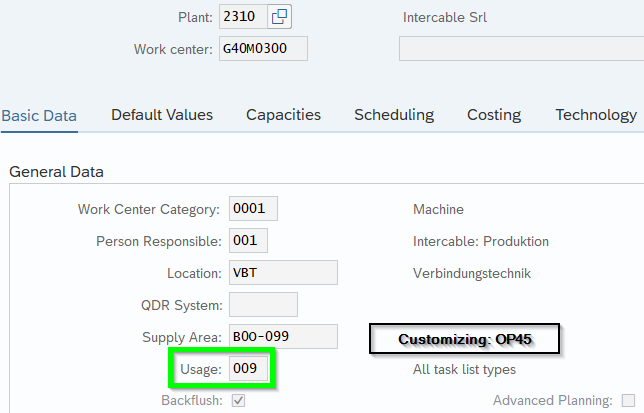
Task: Focus the Supply Area field B00-099
Action: pyautogui.click(x=283, y=337)
